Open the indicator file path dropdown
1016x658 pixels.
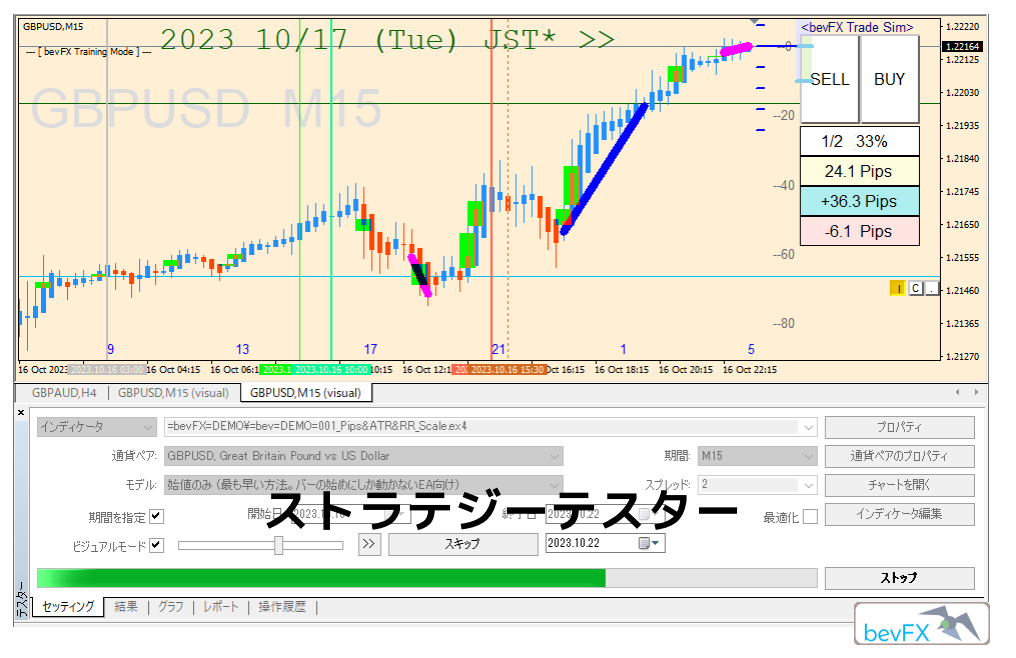coord(809,427)
